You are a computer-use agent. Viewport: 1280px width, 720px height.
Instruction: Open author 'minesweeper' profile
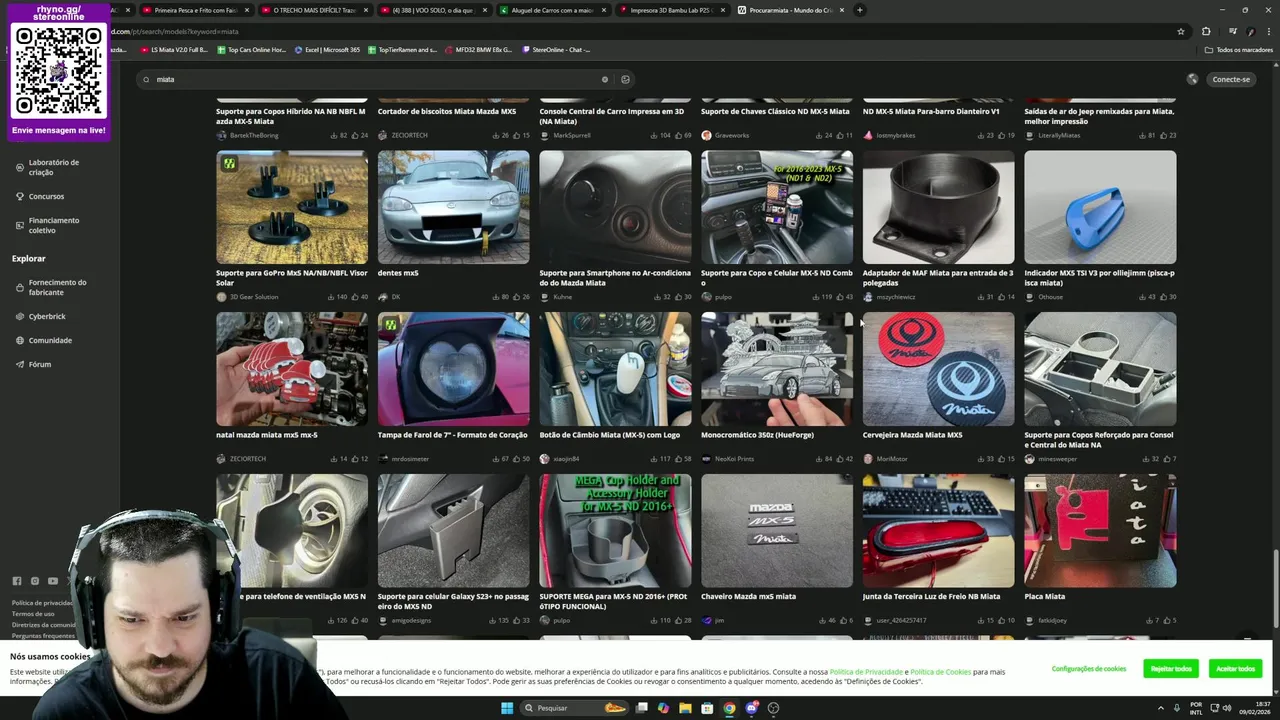tap(1057, 459)
